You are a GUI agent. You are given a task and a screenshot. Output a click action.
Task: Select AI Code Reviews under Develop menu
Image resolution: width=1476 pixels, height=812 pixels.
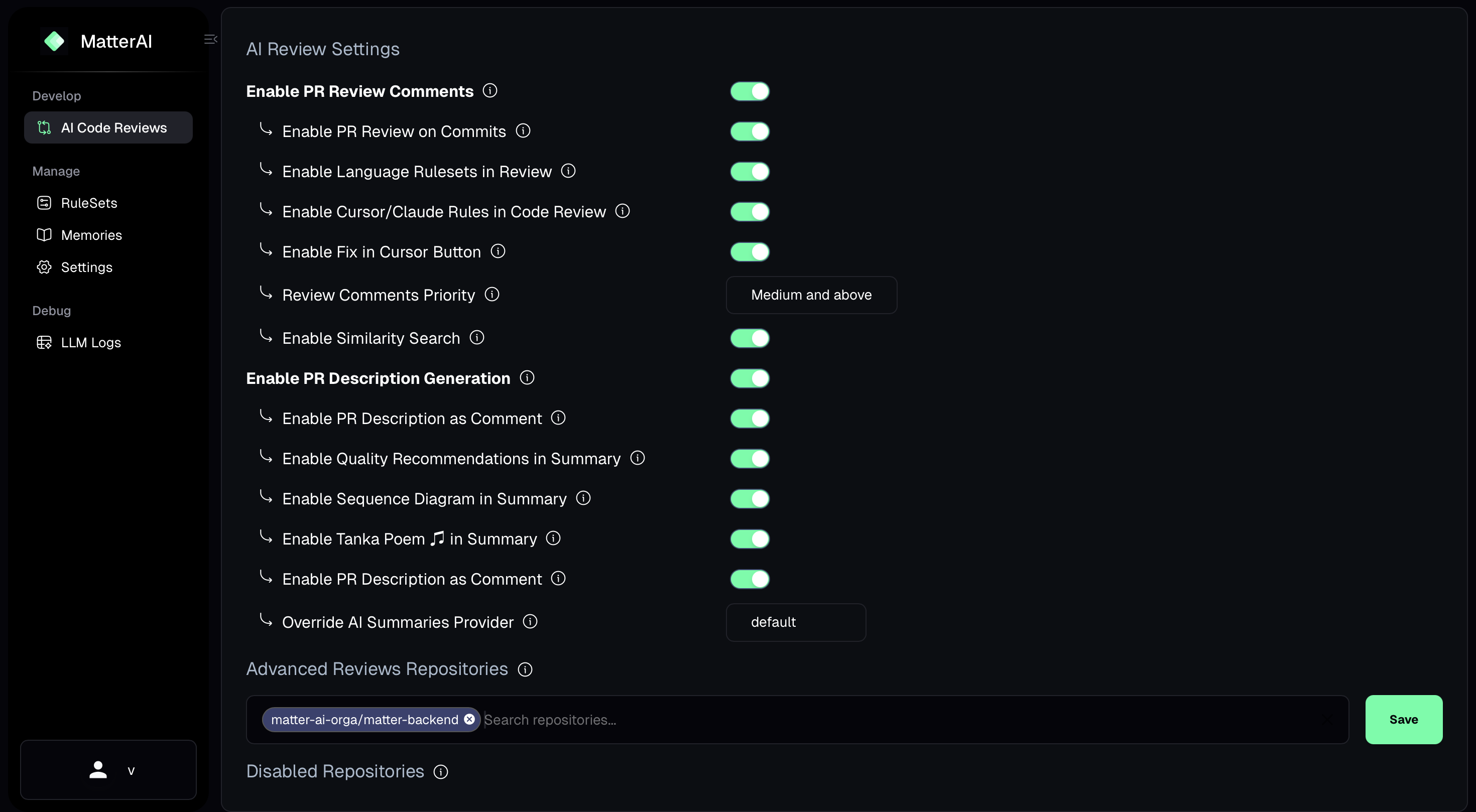(x=108, y=127)
